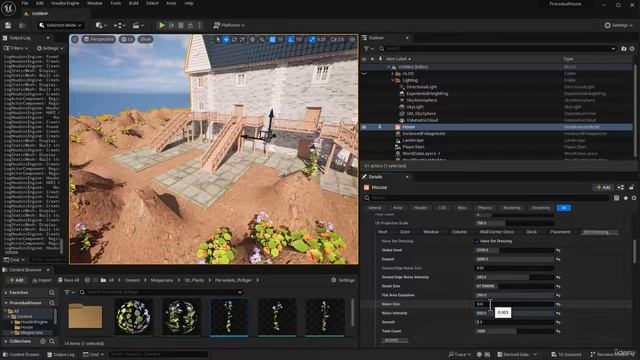Open the Build menu
This screenshot has width=640, height=360.
pos(133,3)
